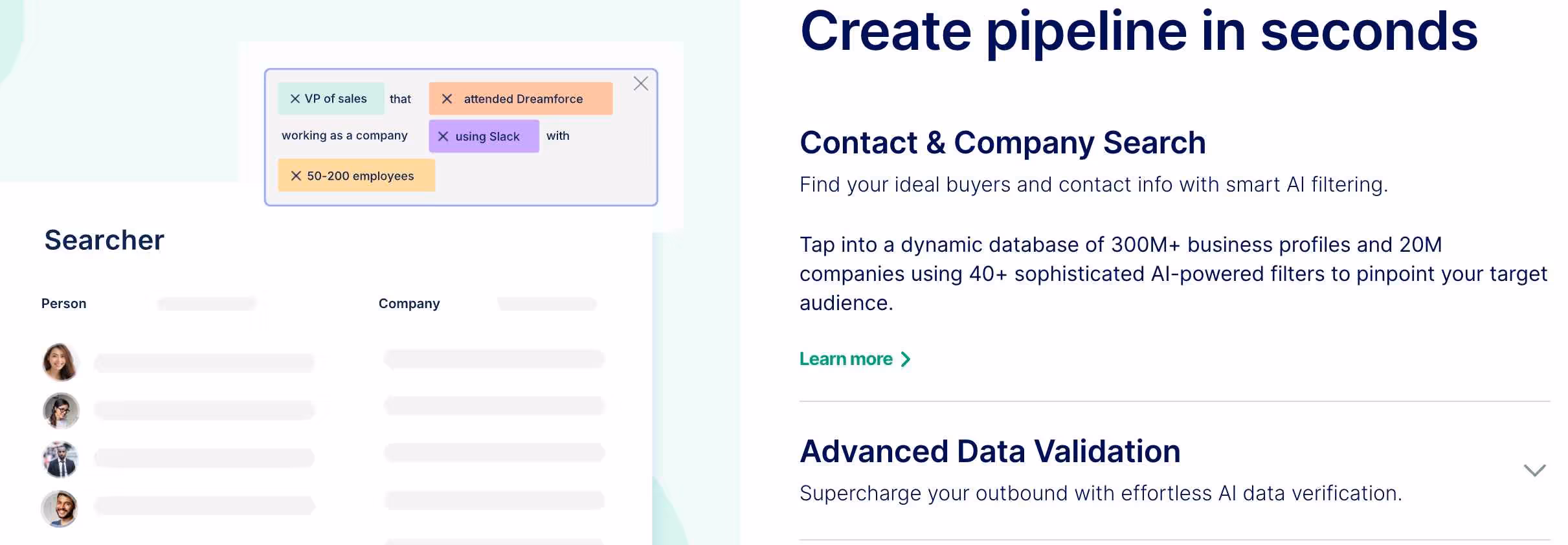Screen dimensions: 1568x545
Task: Click the first person's profile avatar
Action: click(x=60, y=362)
